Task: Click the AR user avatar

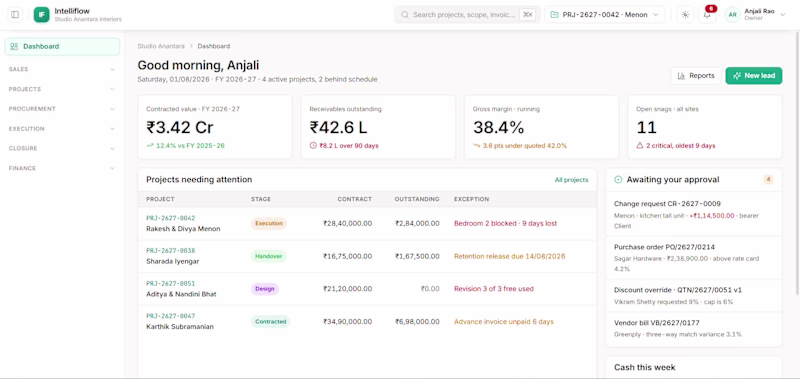Action: [733, 15]
